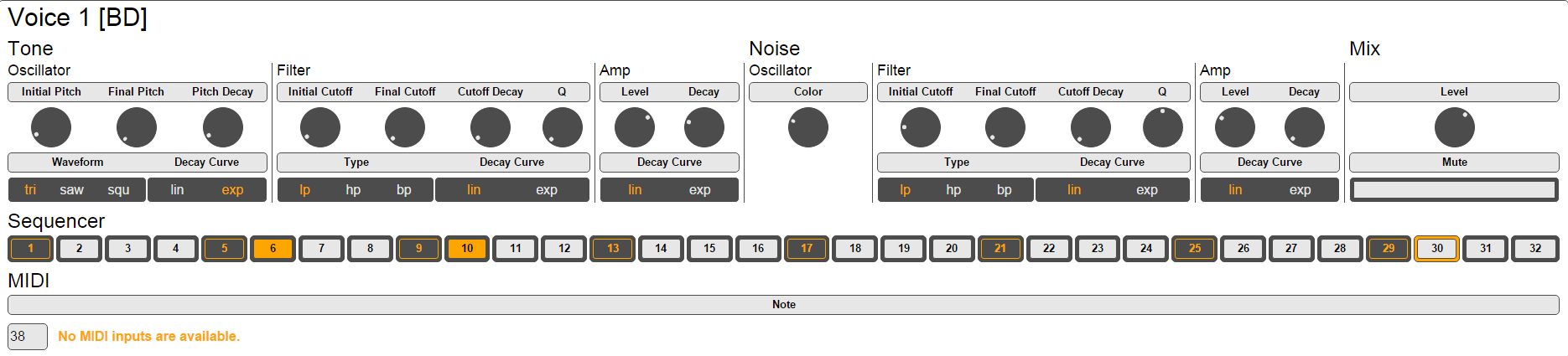1568x356 pixels.
Task: Click the Noise amp Decay knob
Action: 1305,127
